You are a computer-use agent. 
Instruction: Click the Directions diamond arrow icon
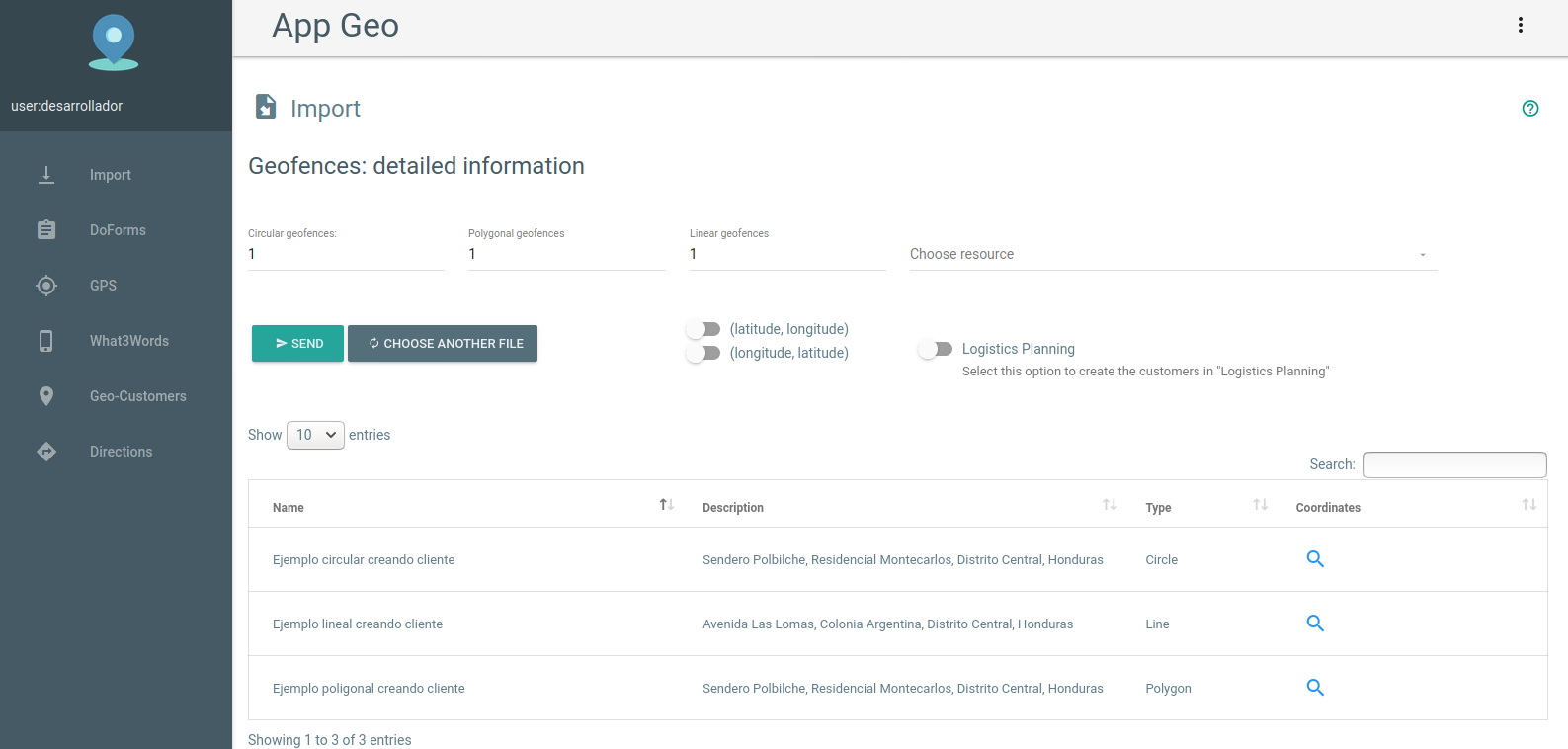click(x=46, y=452)
